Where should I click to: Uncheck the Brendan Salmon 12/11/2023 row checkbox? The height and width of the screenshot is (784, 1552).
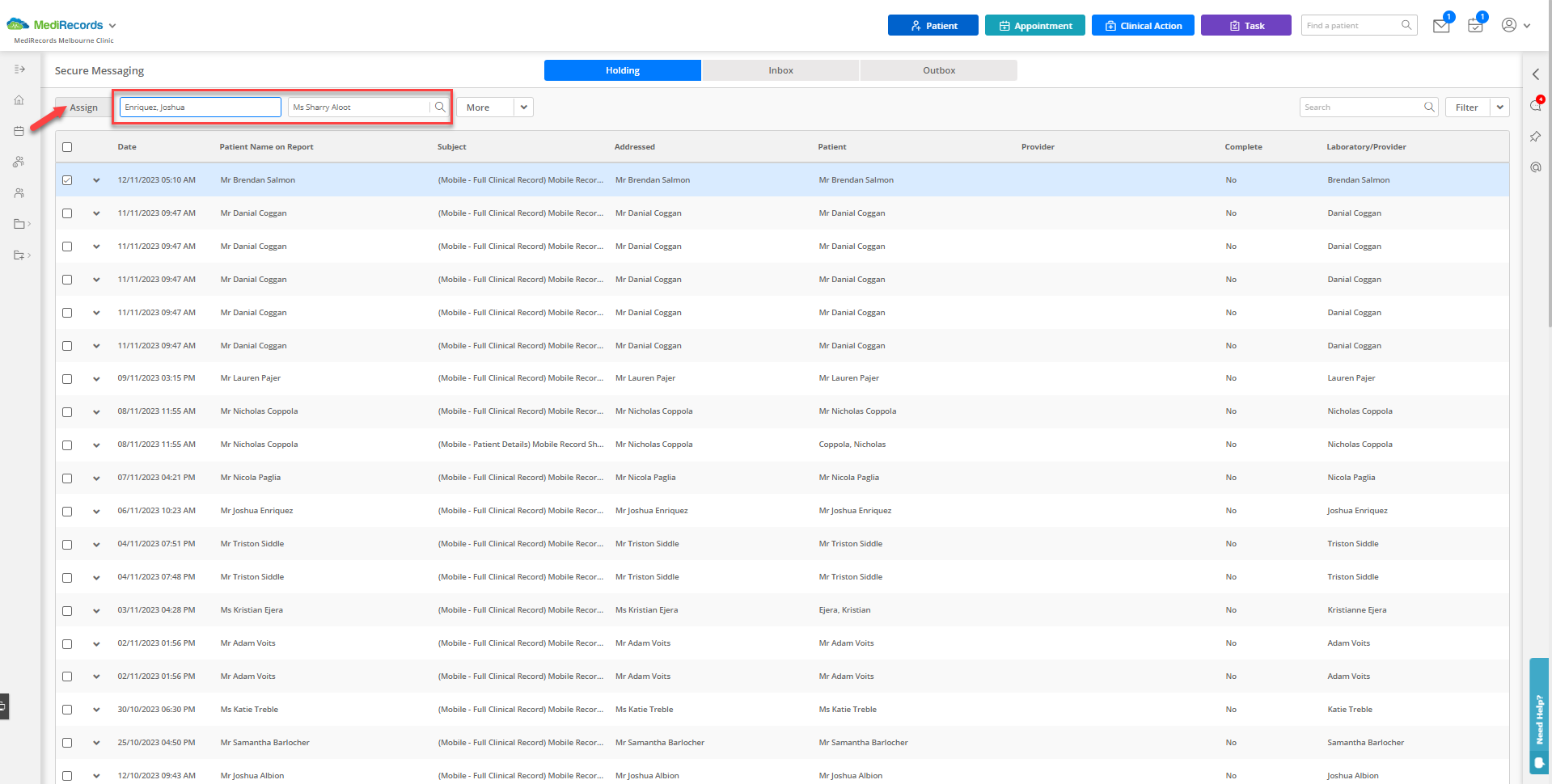coord(67,180)
